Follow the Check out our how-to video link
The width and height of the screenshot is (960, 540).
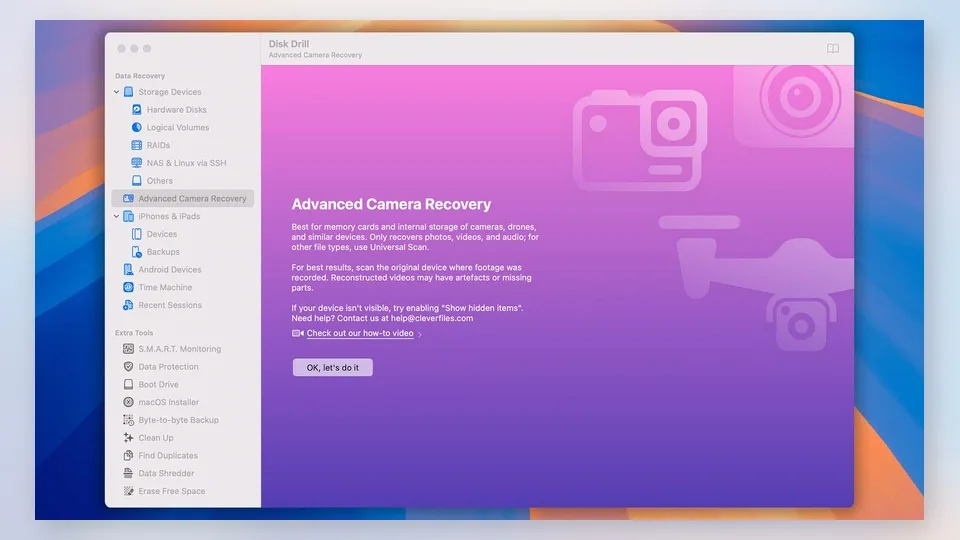(360, 334)
